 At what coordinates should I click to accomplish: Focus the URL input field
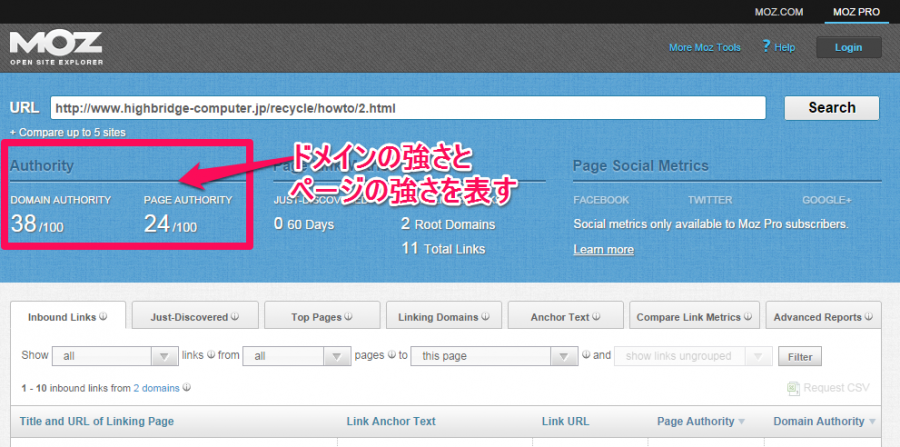[408, 107]
